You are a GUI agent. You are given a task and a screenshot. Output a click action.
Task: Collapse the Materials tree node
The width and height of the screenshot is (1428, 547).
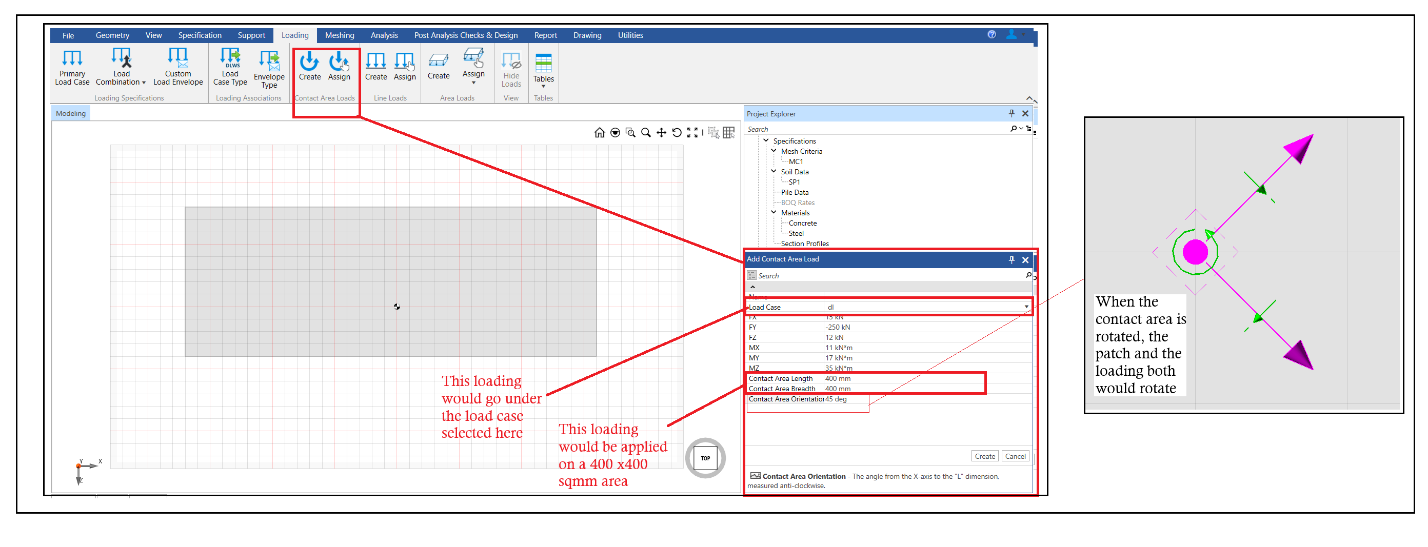(x=774, y=212)
